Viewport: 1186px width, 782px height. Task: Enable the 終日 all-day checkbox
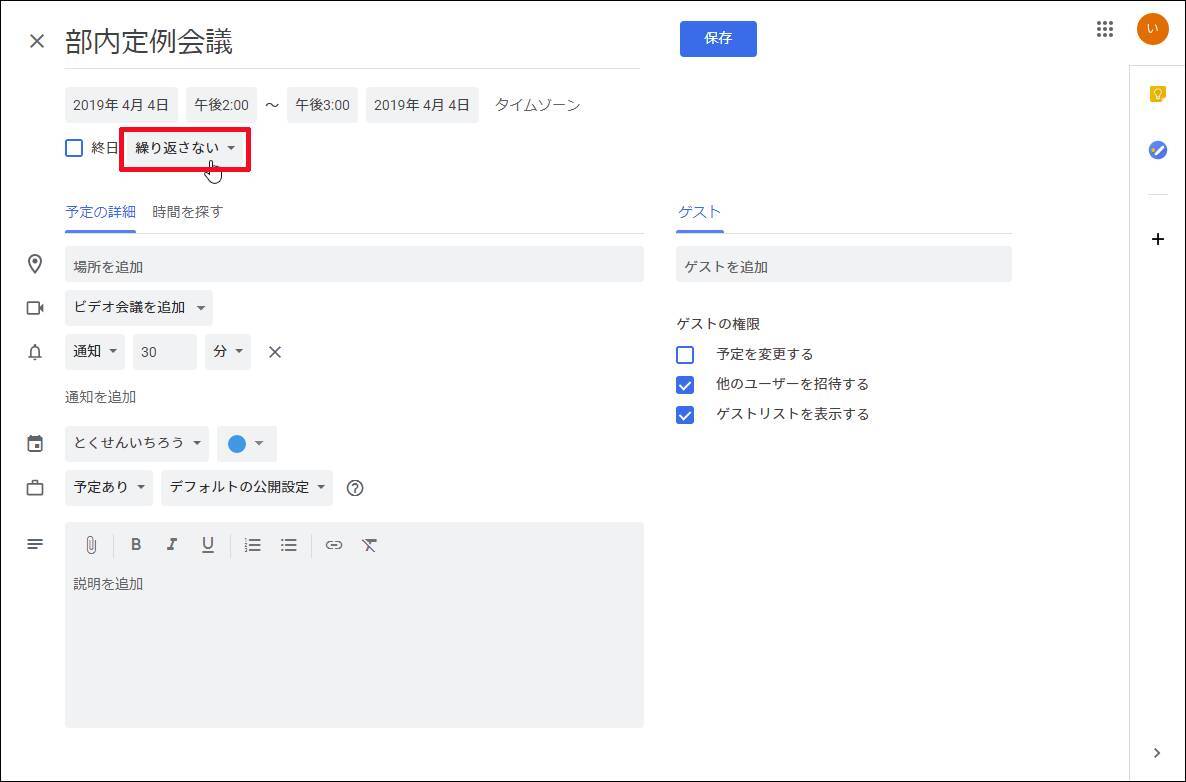(x=74, y=148)
